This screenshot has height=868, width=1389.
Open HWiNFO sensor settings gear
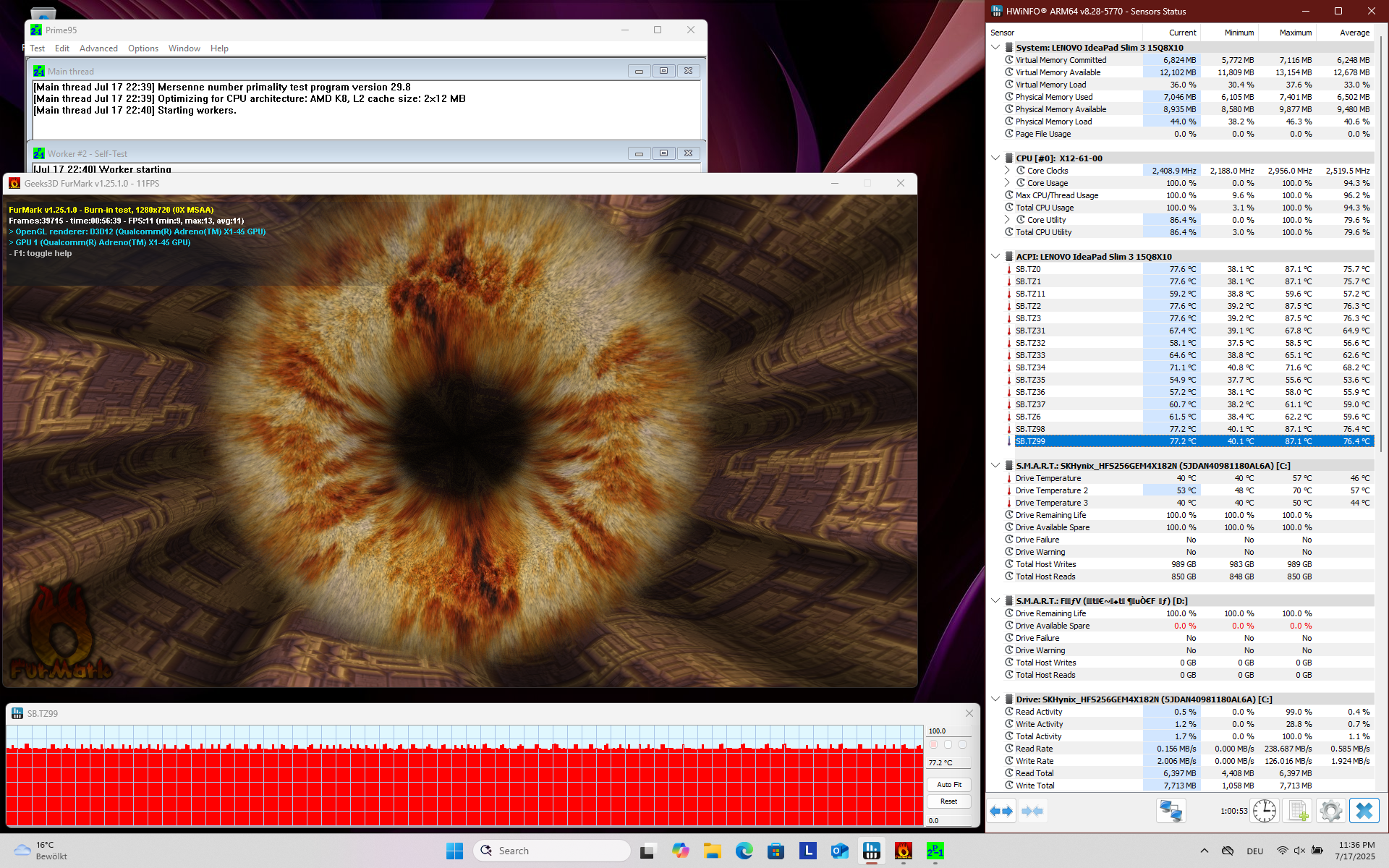click(x=1330, y=811)
